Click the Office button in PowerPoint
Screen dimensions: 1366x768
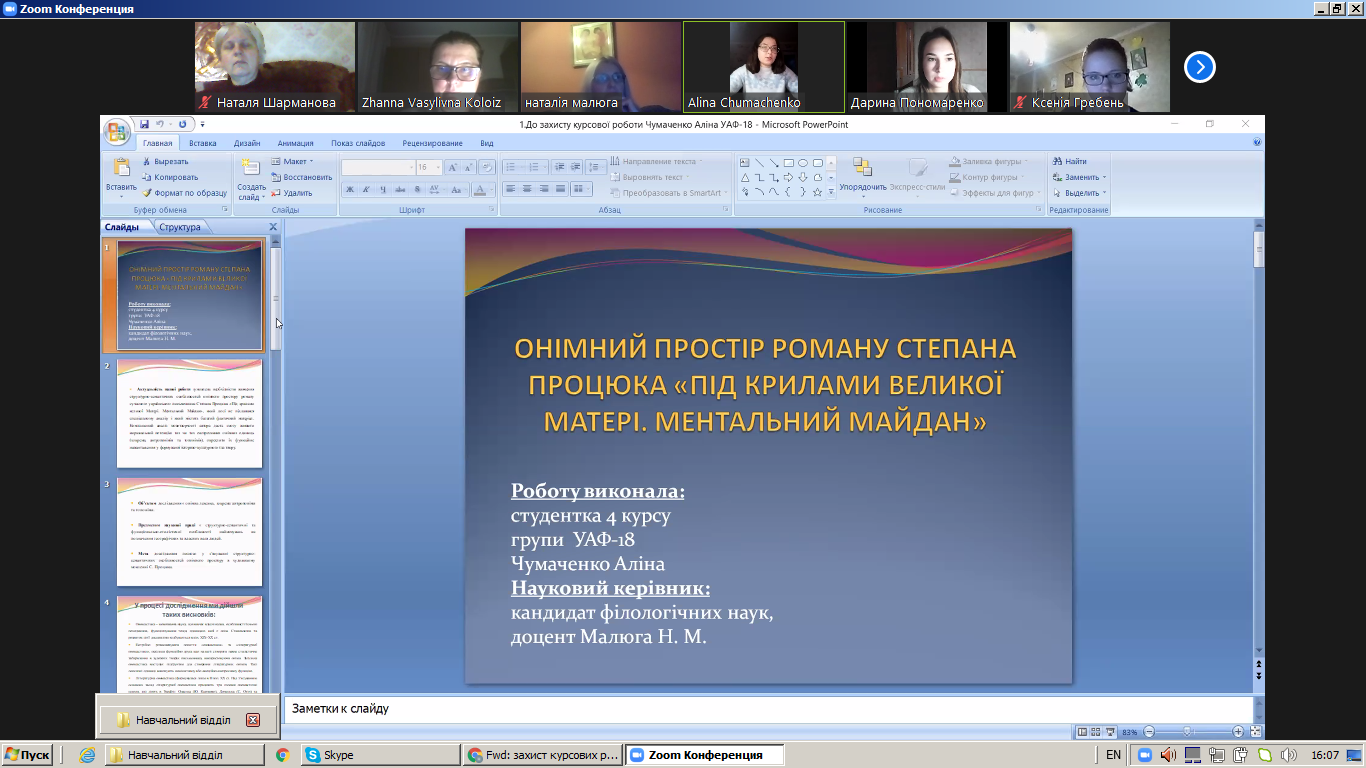coord(116,131)
